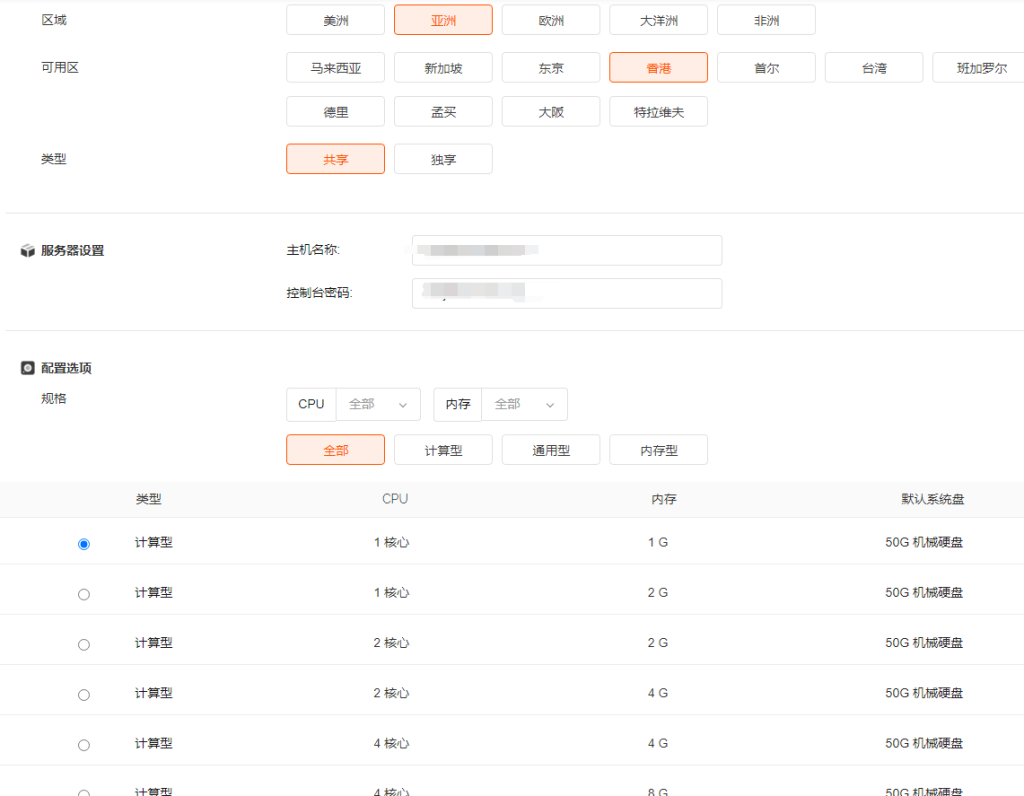
Task: Choose the 独享 type option
Action: click(x=443, y=159)
